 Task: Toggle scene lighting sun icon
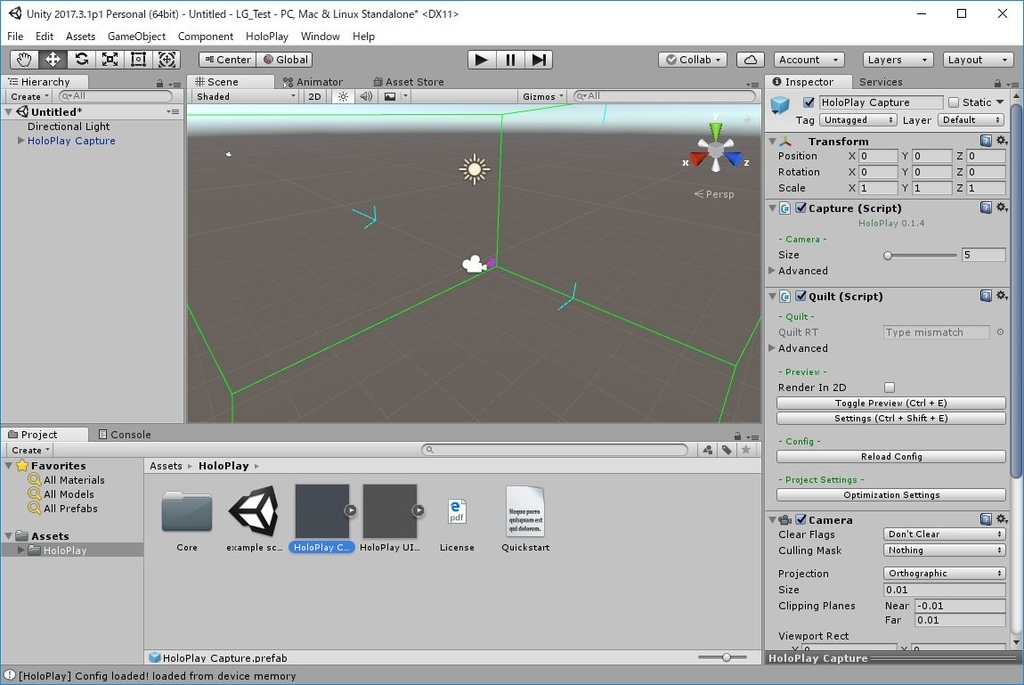343,96
